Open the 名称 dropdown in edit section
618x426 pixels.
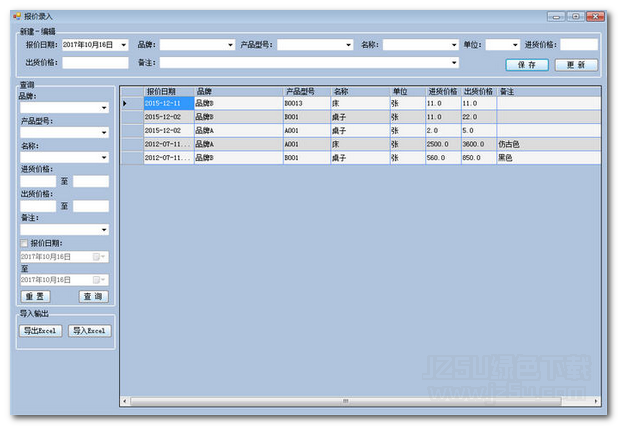coord(454,45)
